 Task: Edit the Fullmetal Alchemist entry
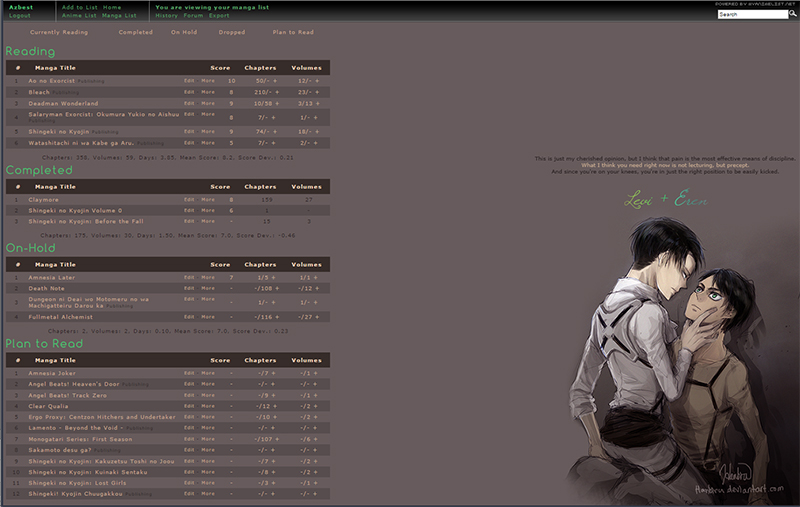click(189, 317)
